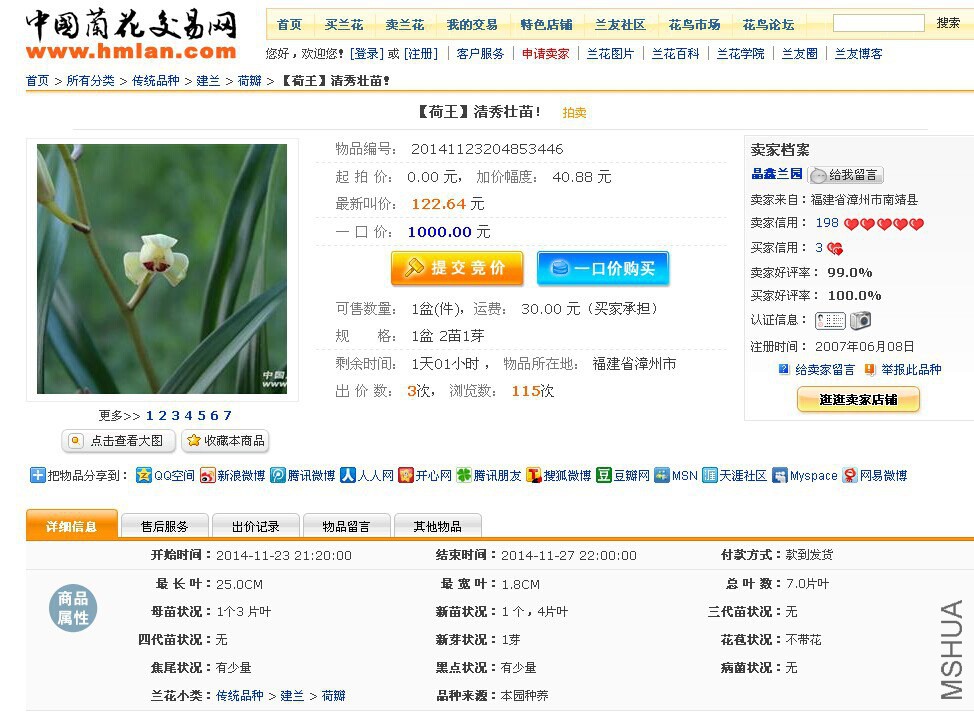This screenshot has height=715, width=974.
Task: Click the 一口价购买 button
Action: pos(603,268)
